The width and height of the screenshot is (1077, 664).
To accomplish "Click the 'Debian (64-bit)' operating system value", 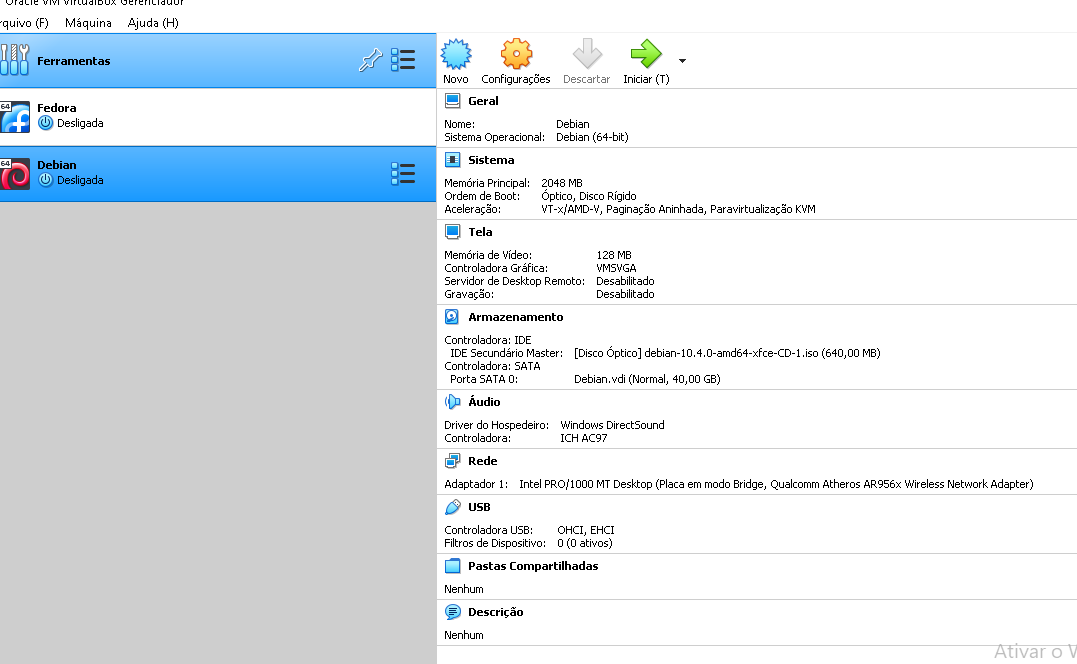I will [x=592, y=137].
